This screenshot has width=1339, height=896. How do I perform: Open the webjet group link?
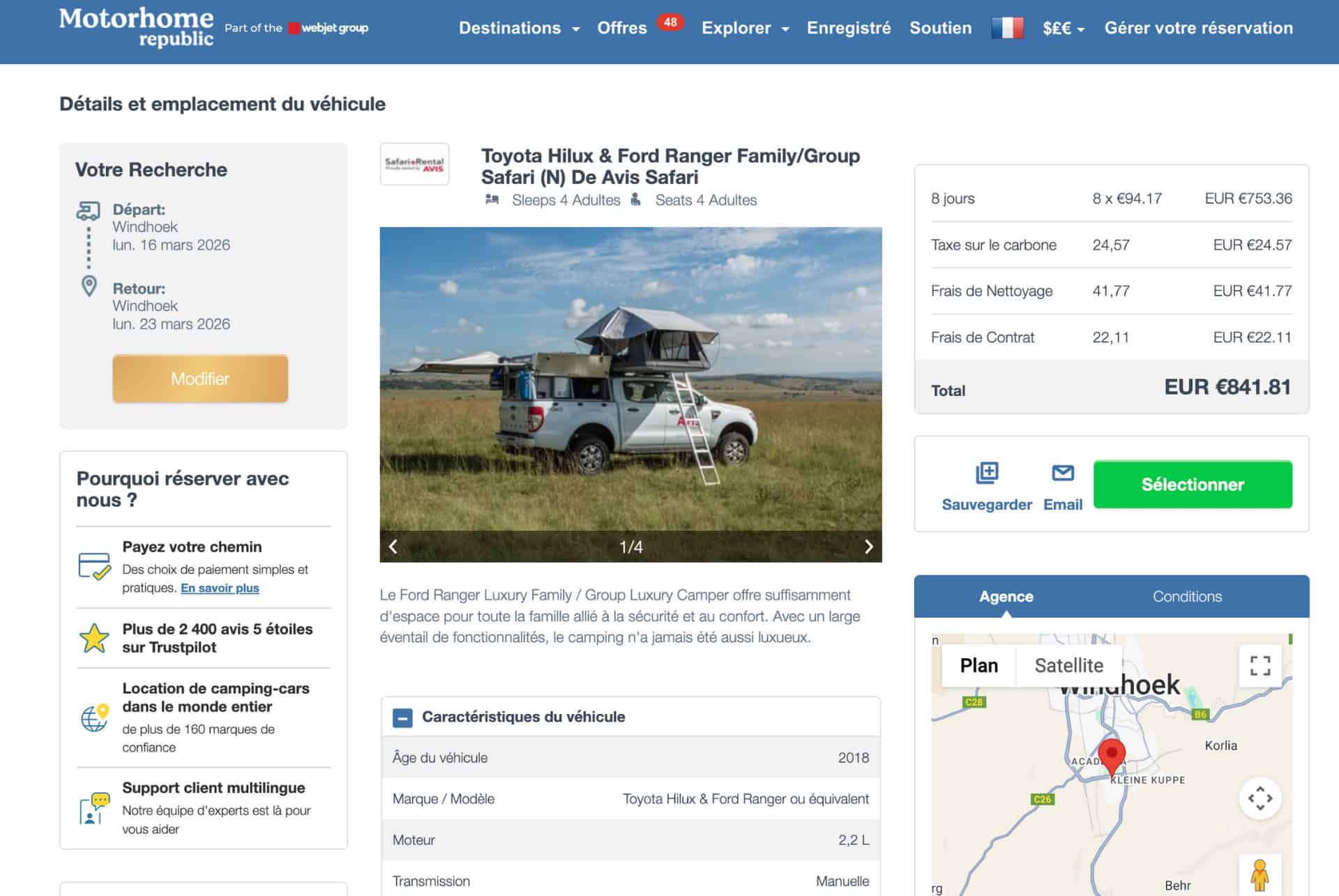(x=328, y=28)
